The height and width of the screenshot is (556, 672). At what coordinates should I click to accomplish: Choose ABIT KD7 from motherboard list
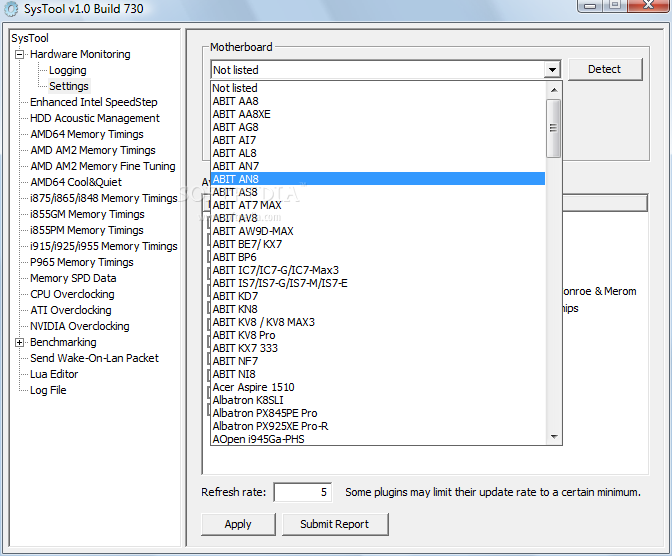click(x=378, y=296)
